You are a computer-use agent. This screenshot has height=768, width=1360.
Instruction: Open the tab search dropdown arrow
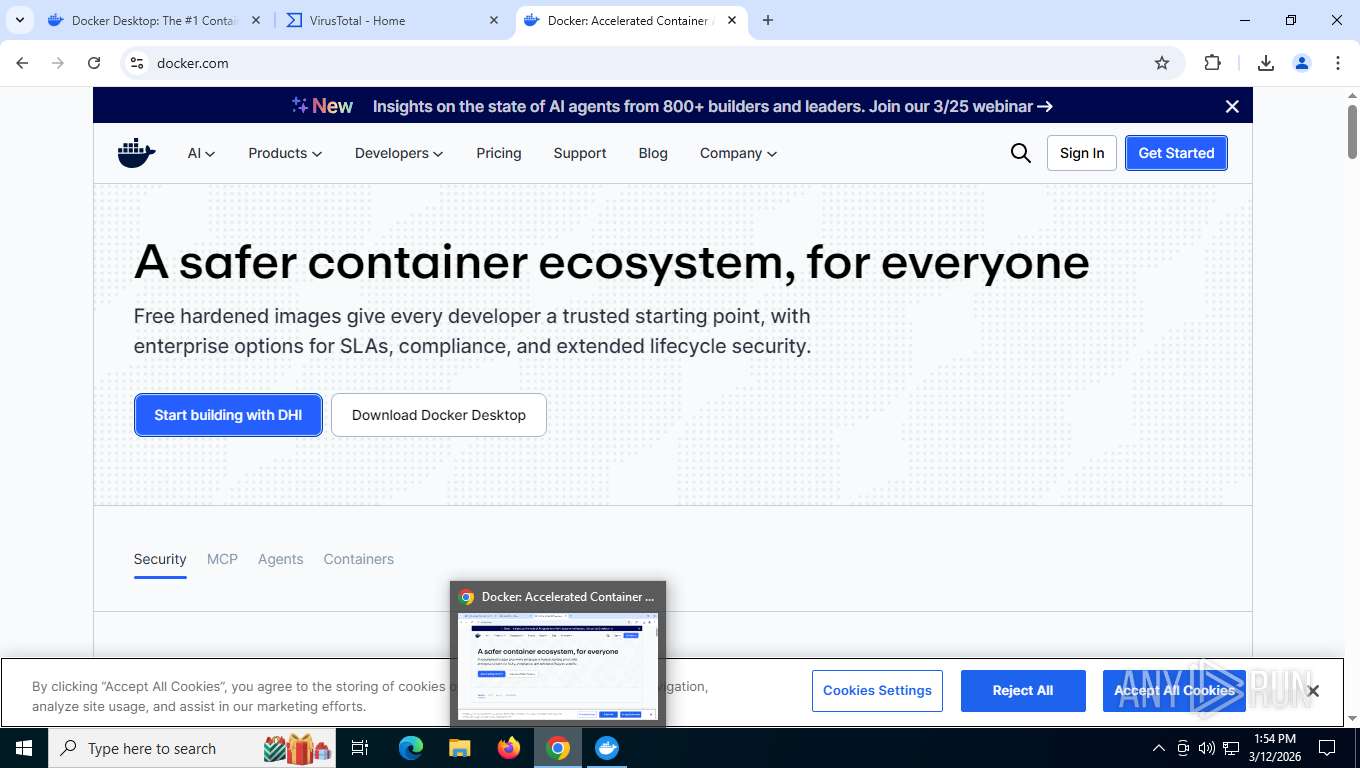[x=19, y=20]
